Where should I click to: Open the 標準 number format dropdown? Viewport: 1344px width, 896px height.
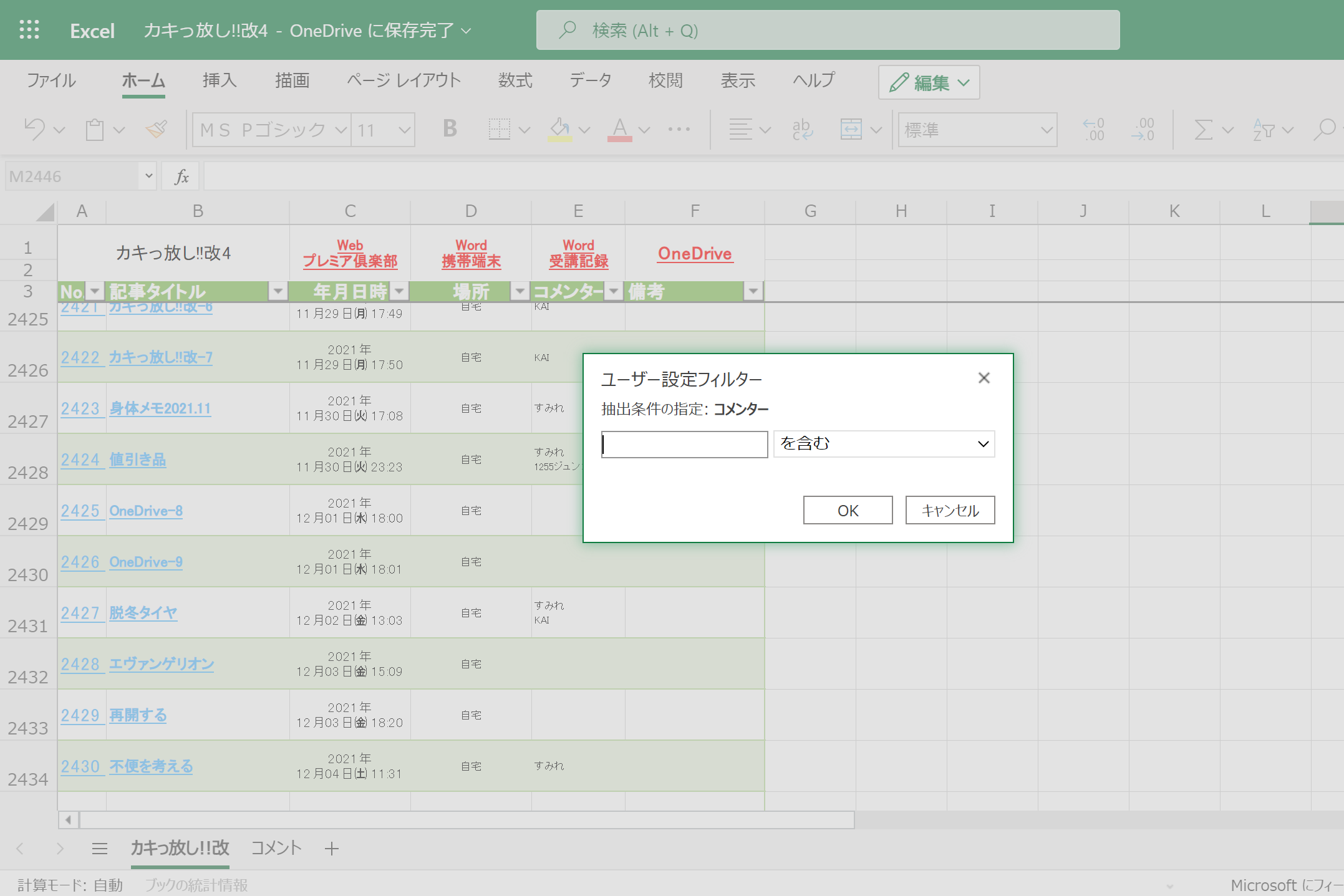coord(1046,130)
